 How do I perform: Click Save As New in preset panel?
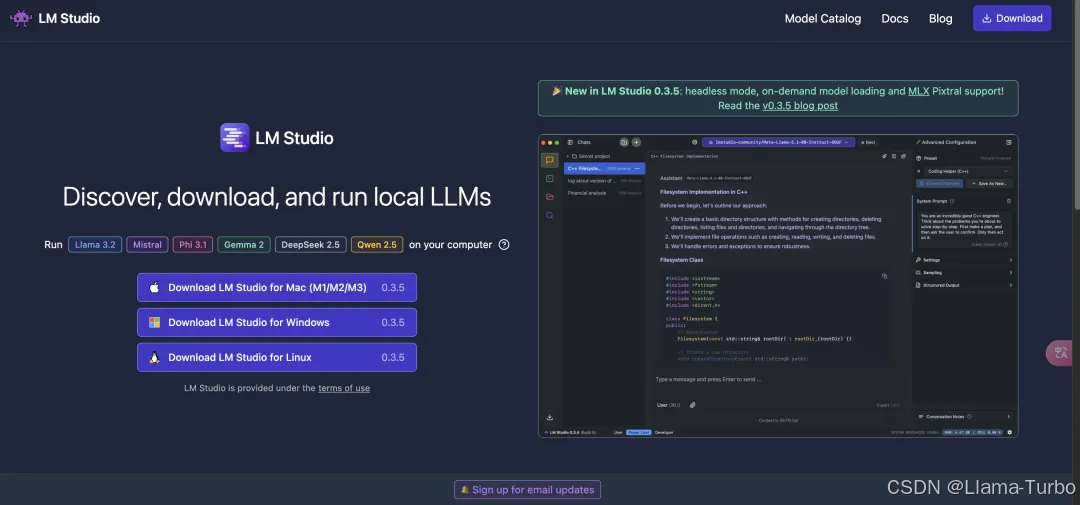[989, 184]
